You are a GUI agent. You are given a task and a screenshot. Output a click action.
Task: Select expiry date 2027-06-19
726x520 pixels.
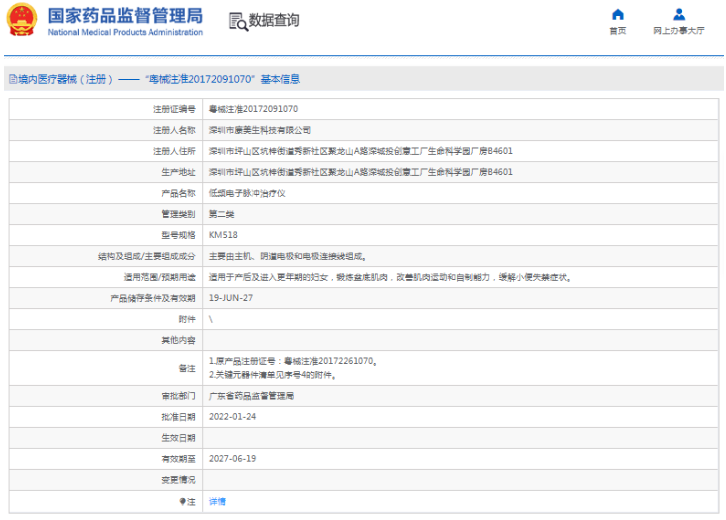pos(232,459)
